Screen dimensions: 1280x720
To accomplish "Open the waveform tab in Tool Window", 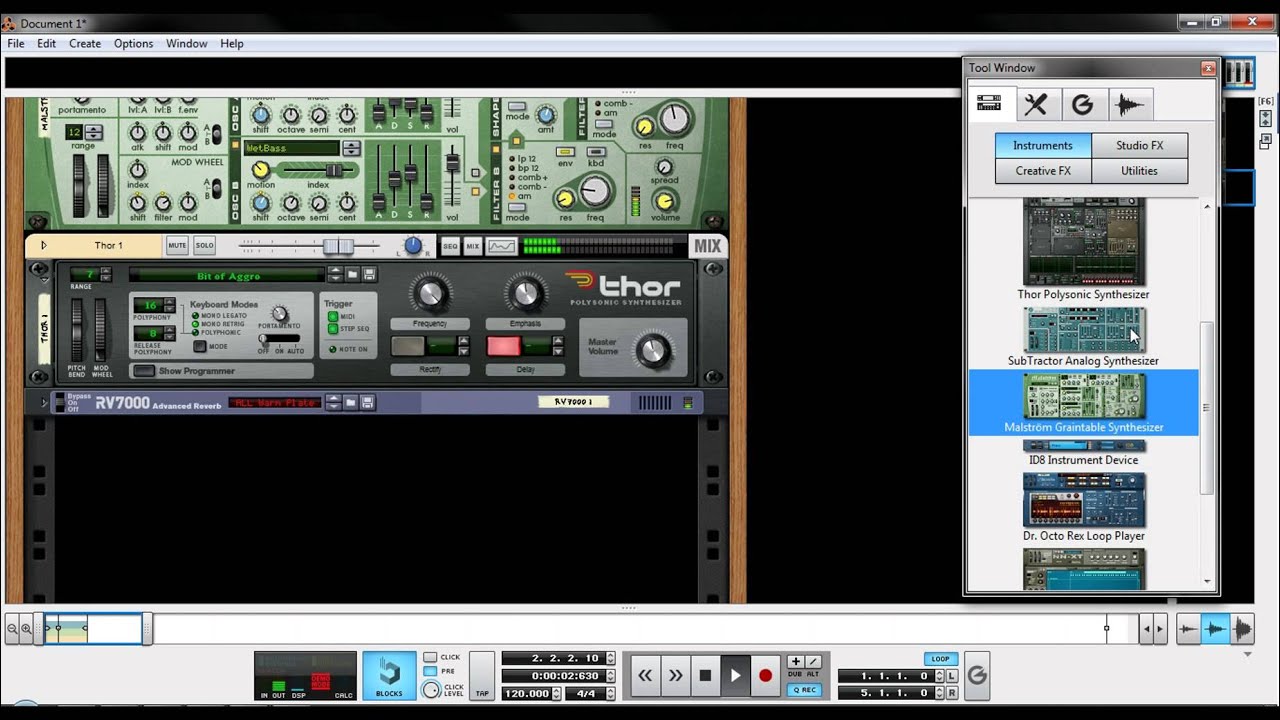I will coord(1129,104).
